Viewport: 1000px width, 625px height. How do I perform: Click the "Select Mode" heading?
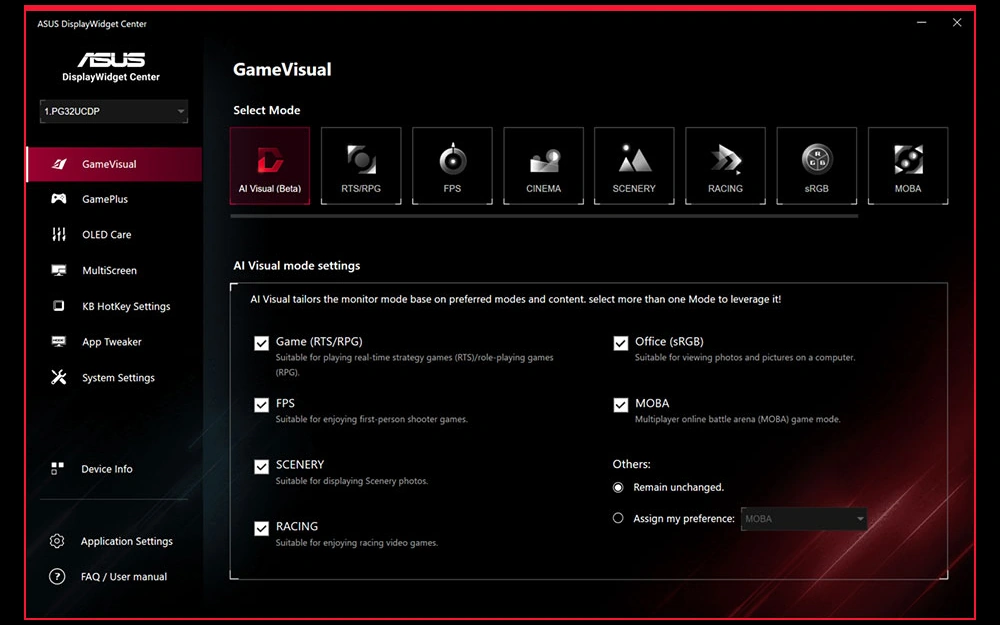[x=267, y=110]
